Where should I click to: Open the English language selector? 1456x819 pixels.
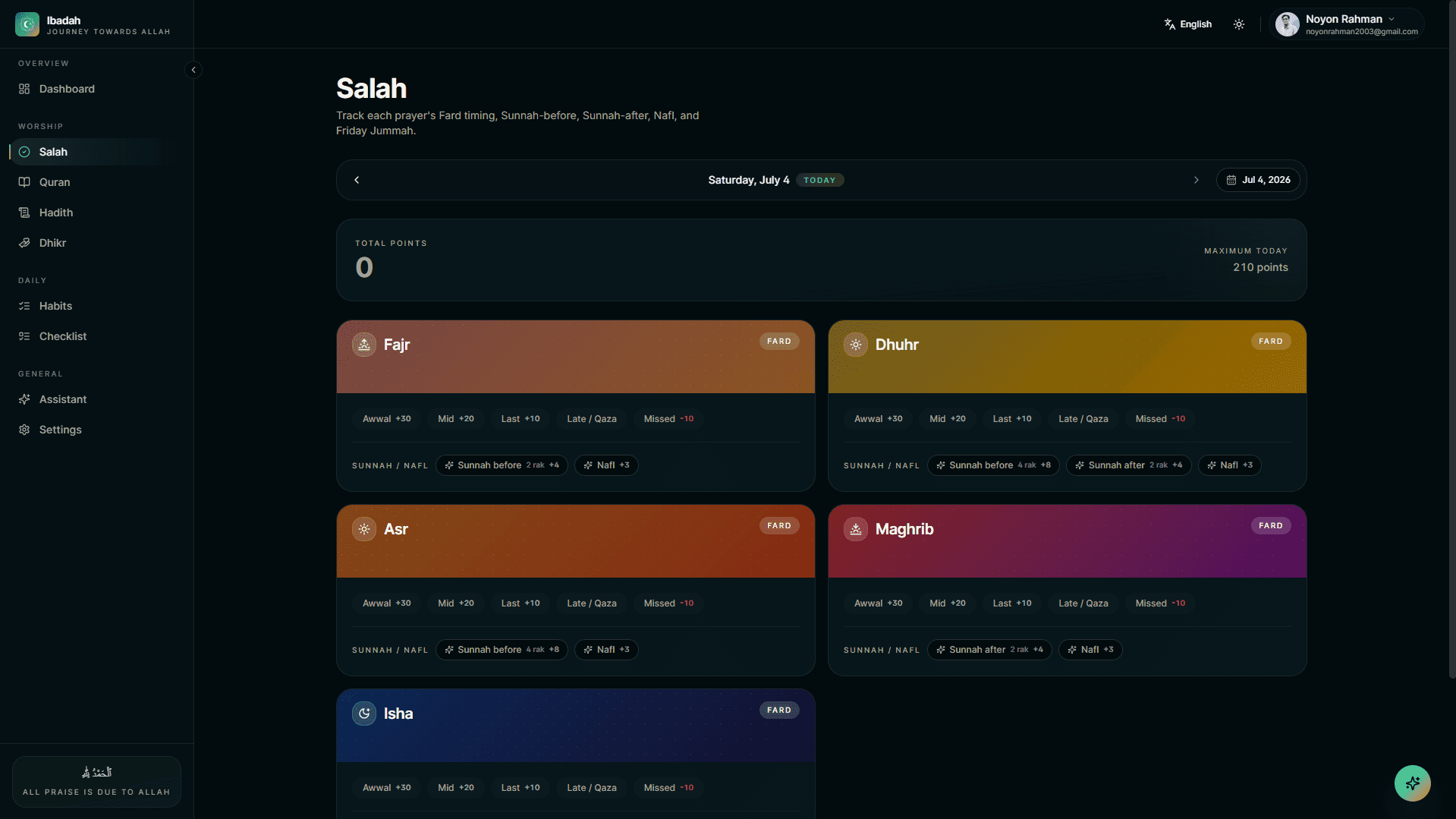1188,24
